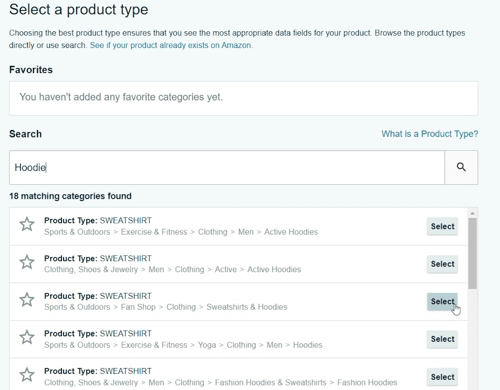The height and width of the screenshot is (390, 500).
Task: Select Clothing, Shoes & Jewelry Active Hoodies type
Action: (x=442, y=264)
